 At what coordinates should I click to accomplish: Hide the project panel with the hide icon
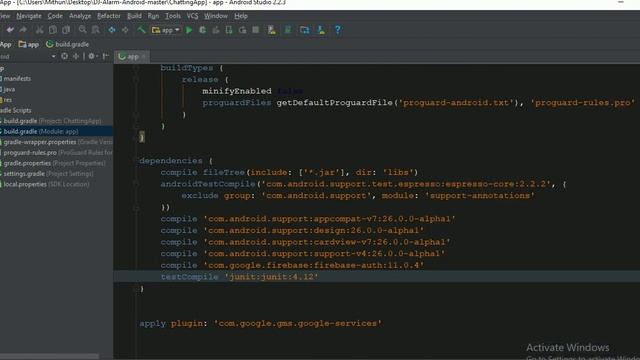(106, 56)
